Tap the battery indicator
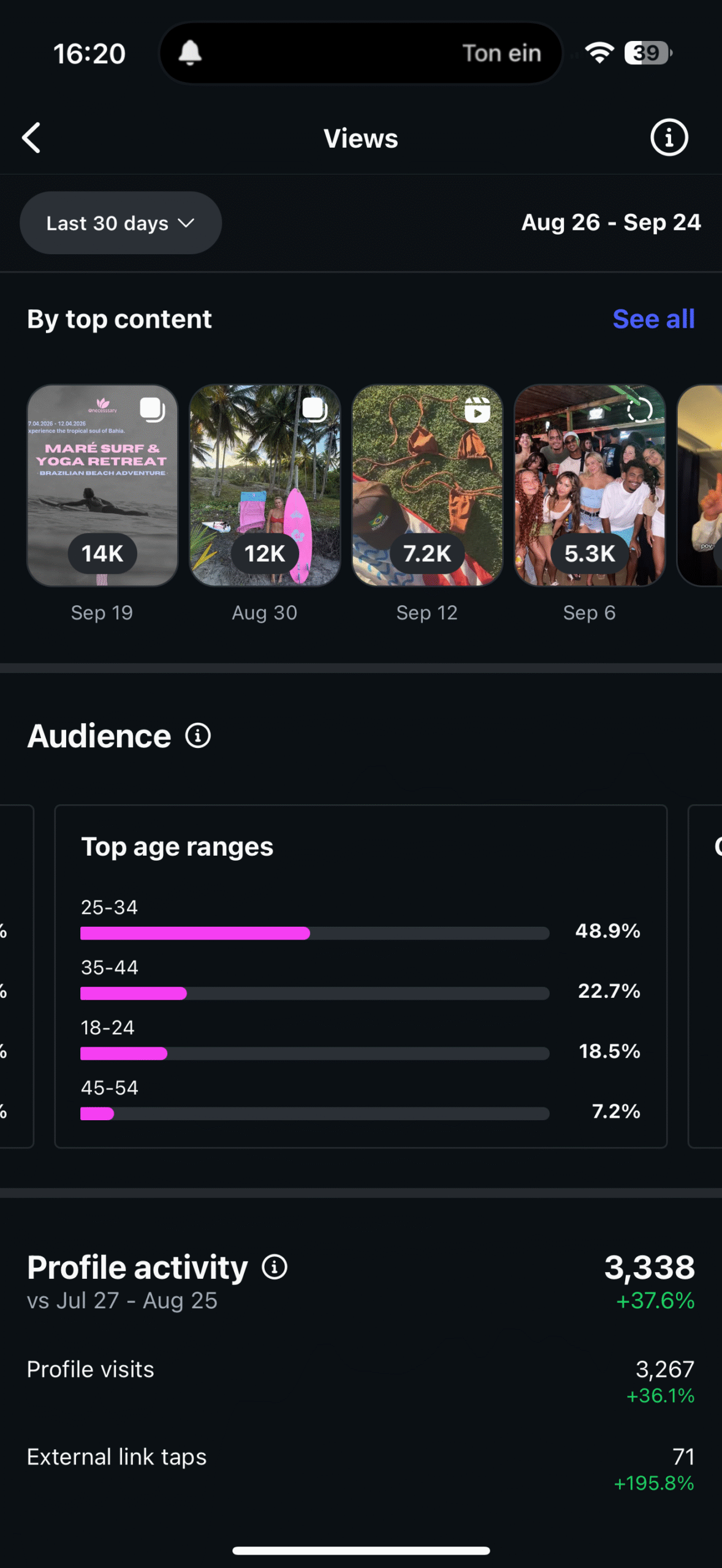This screenshot has width=722, height=1568. (x=647, y=53)
